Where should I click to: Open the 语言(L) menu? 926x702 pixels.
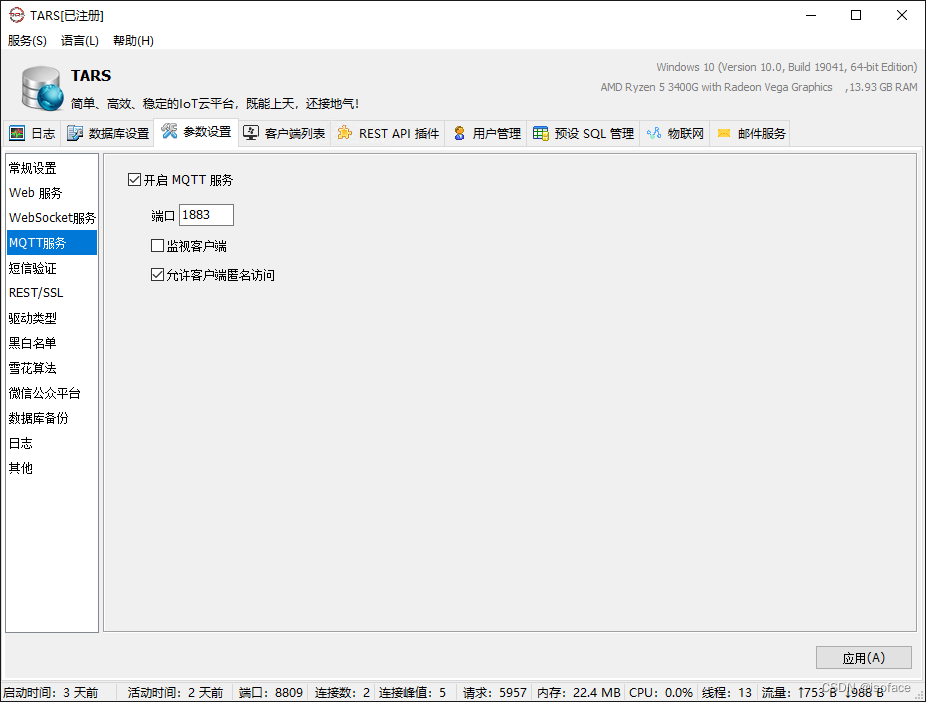(80, 41)
